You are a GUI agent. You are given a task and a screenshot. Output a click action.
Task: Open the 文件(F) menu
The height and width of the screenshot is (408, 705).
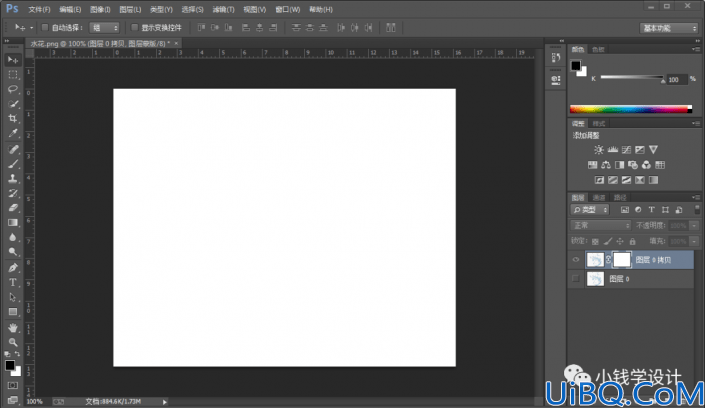(x=39, y=9)
